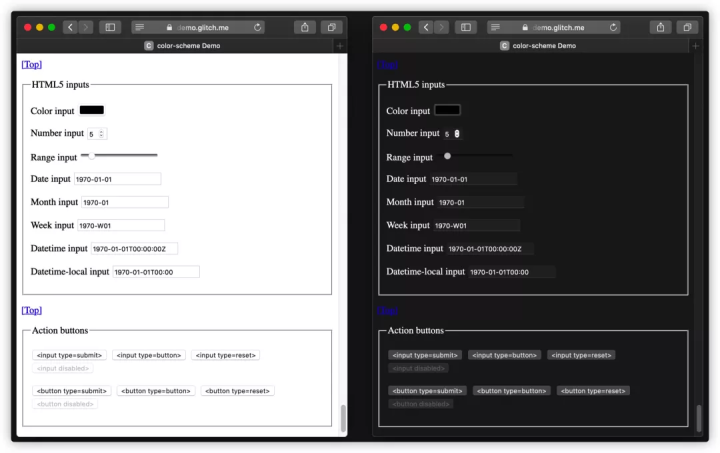Show the sidebar in the dark Safari window

click(x=465, y=27)
